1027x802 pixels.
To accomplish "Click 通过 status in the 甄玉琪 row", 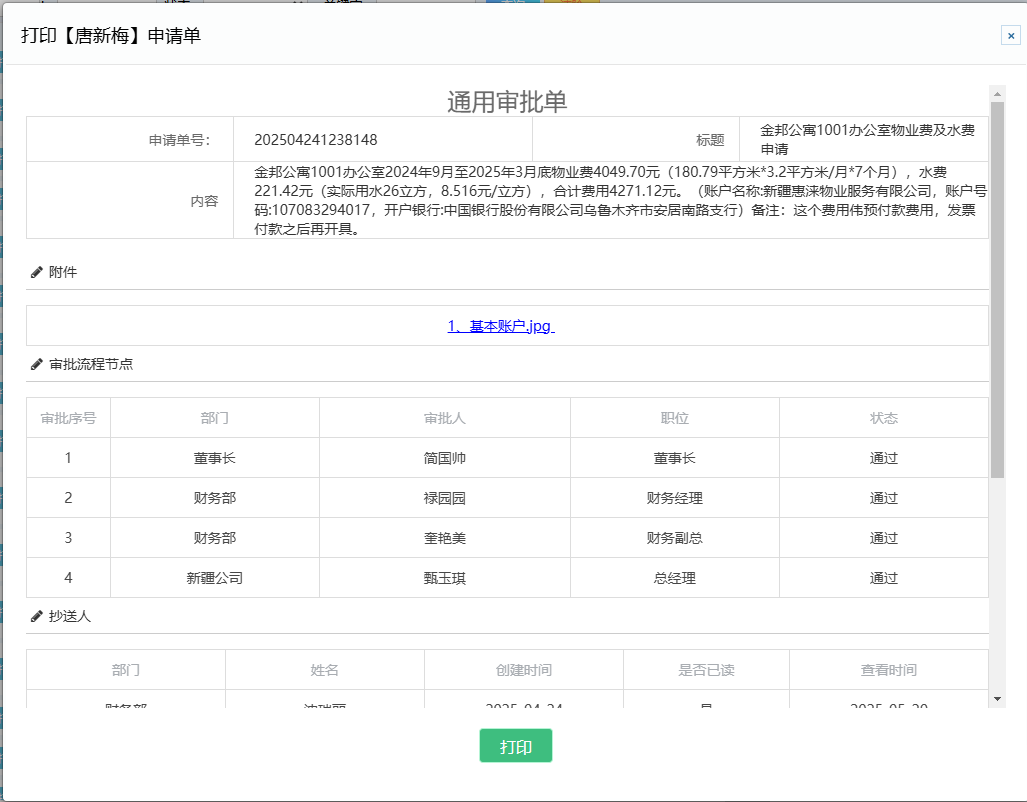I will tap(883, 578).
